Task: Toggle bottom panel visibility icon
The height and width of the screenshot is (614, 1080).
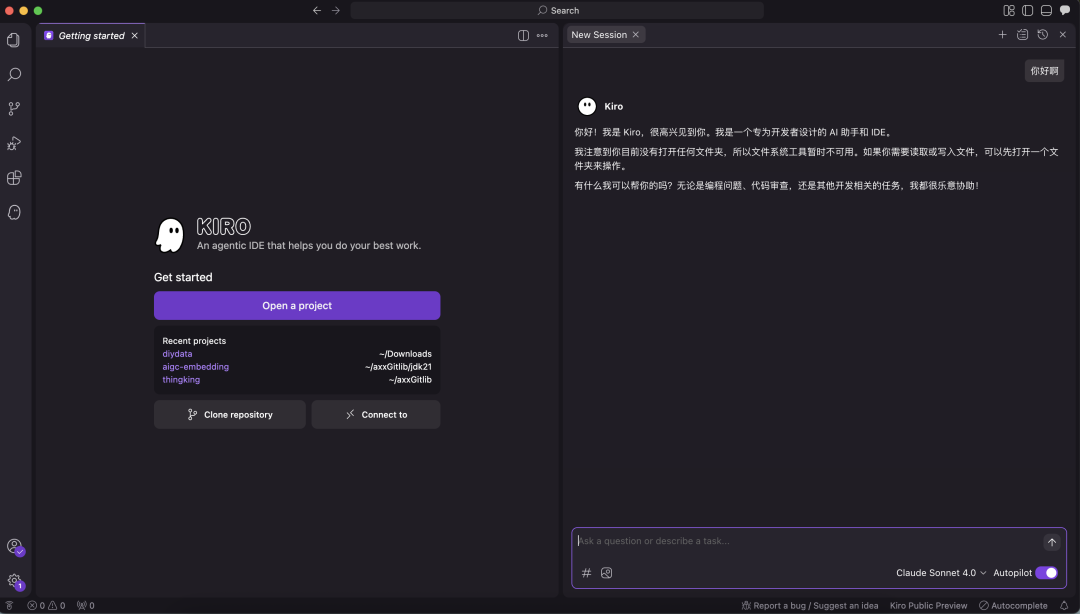Action: point(1046,10)
